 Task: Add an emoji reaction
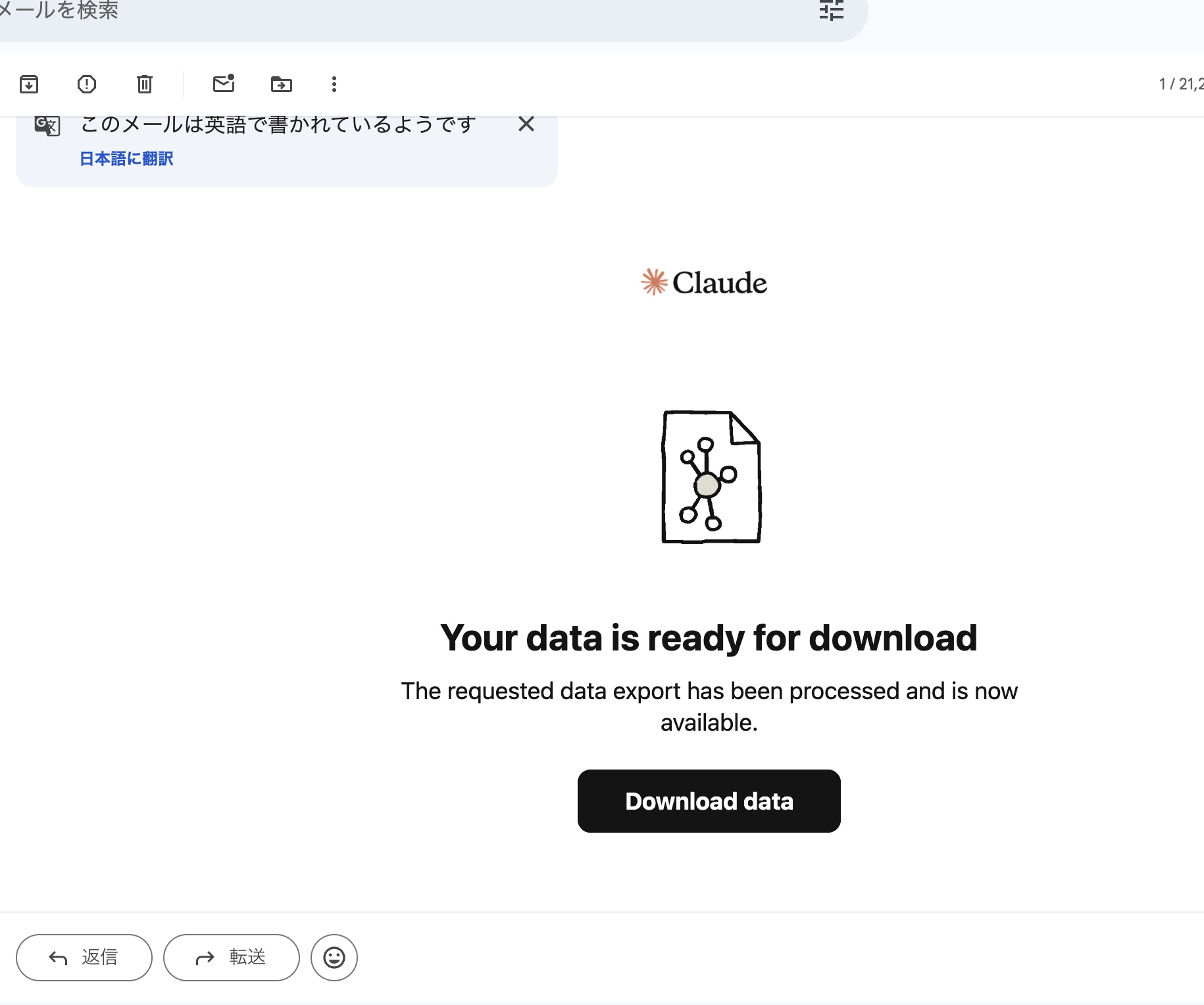click(x=334, y=958)
